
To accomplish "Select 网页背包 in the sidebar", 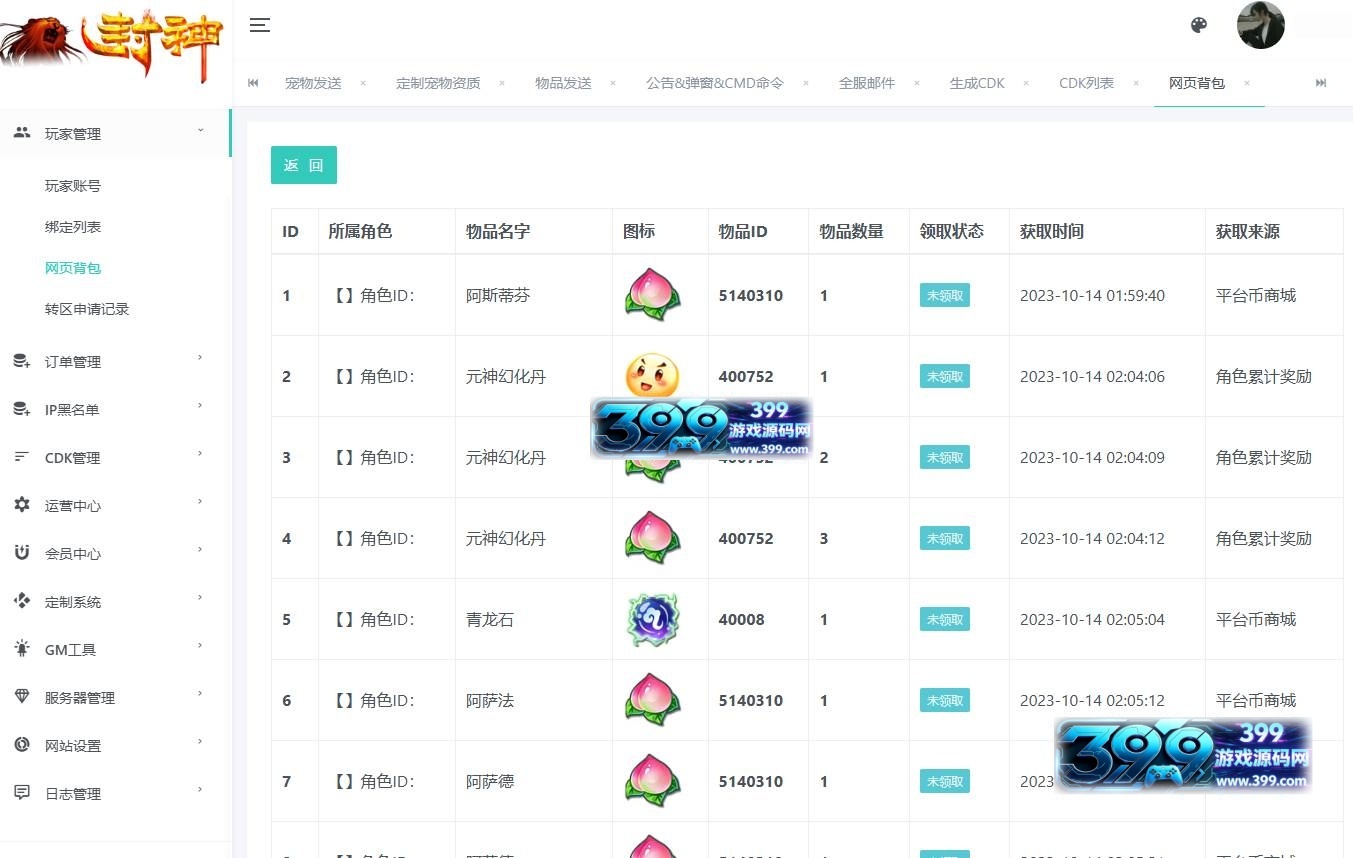I will [x=73, y=268].
